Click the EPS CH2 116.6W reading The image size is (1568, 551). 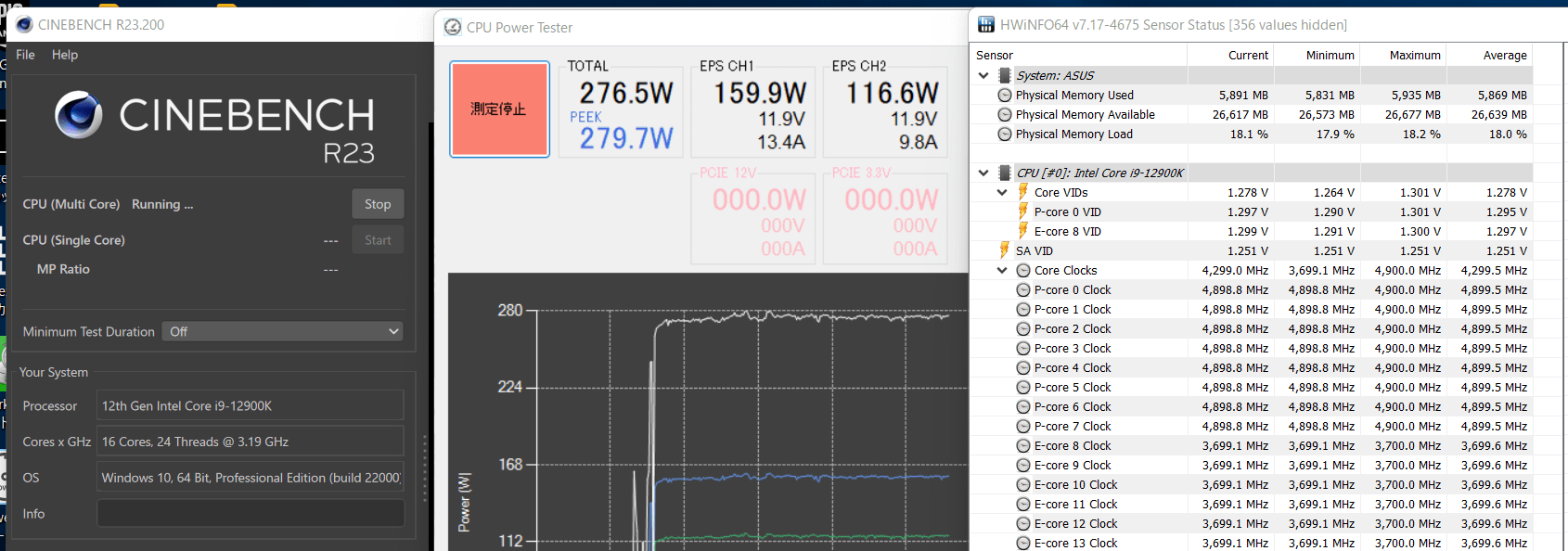click(x=892, y=93)
